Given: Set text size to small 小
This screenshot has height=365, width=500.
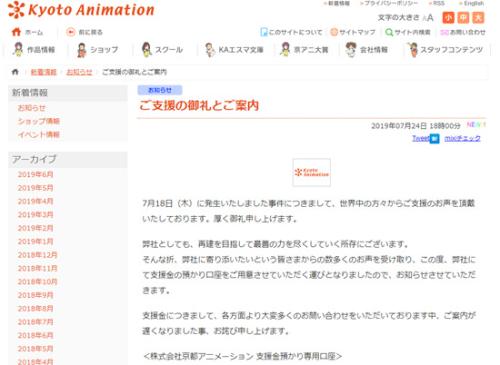Looking at the screenshot, I should point(448,18).
